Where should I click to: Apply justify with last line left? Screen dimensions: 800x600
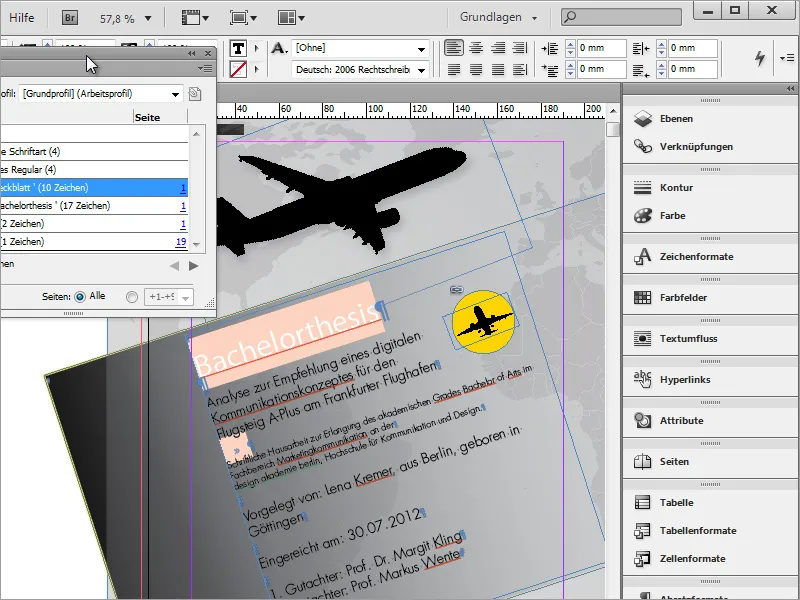(454, 69)
